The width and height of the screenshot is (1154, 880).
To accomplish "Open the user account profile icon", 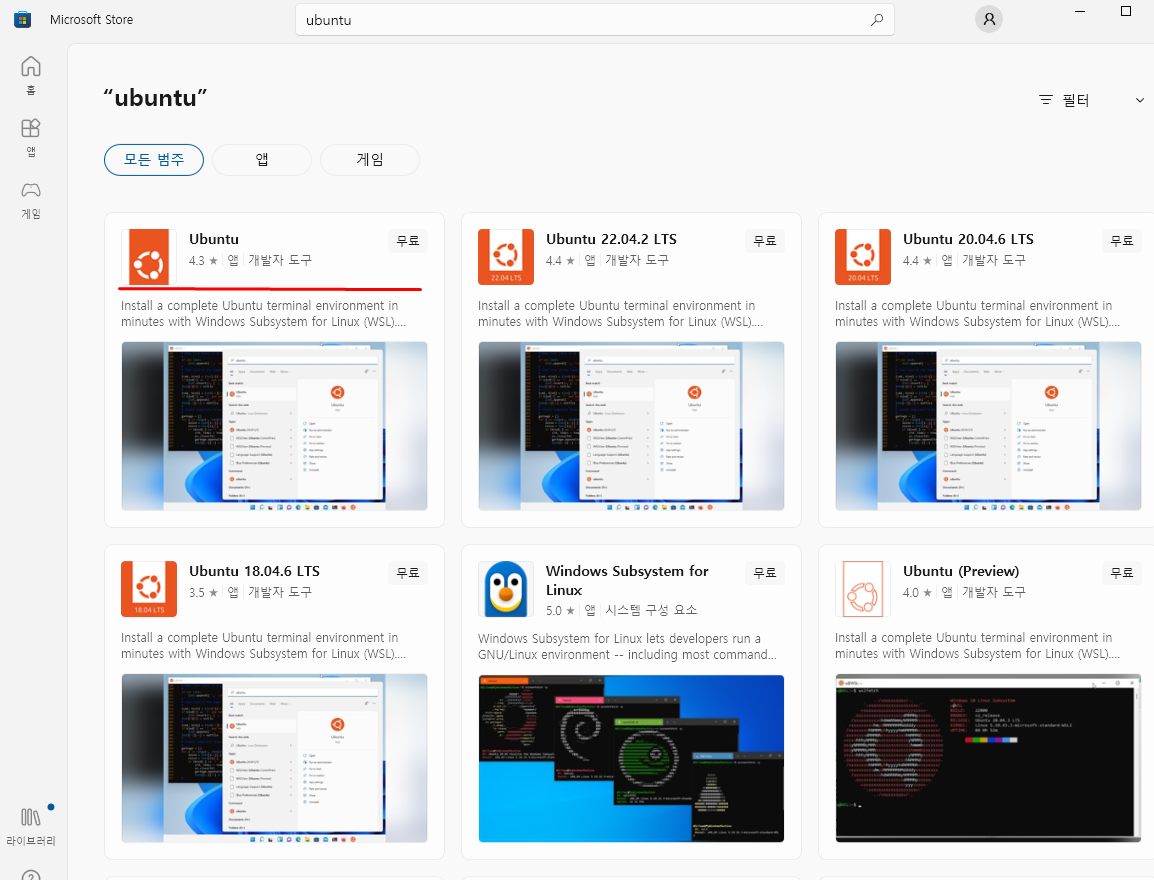I will coord(989,19).
